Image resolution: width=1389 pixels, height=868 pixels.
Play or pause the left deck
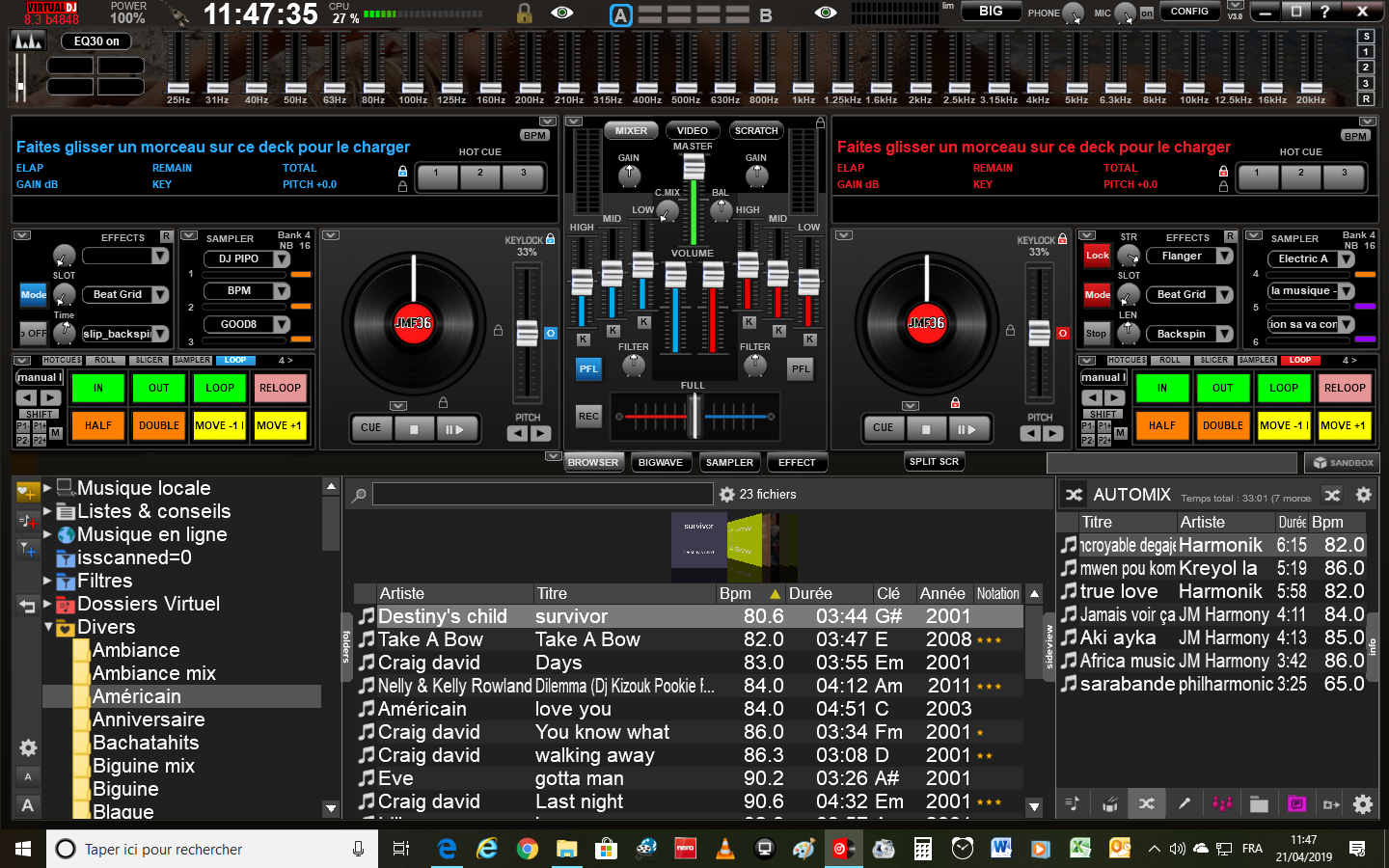tap(455, 428)
